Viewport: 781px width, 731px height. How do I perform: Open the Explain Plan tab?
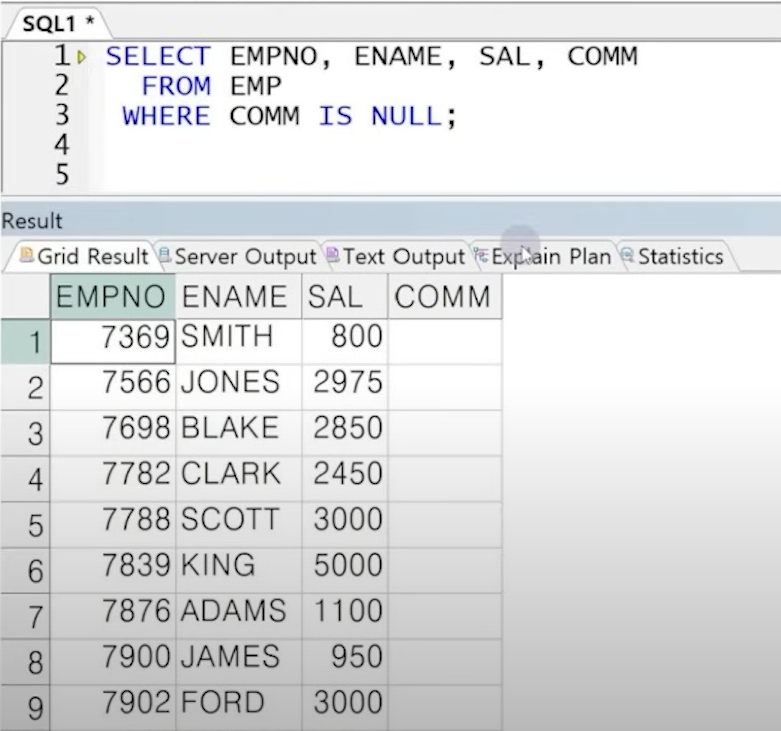coord(544,256)
